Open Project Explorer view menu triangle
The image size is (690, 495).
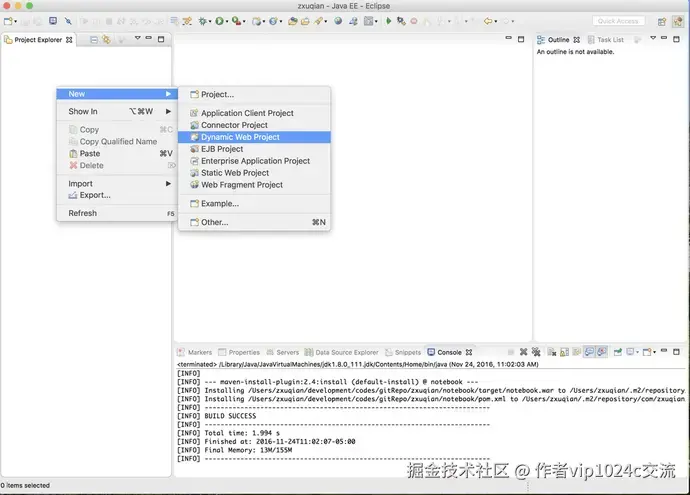[x=137, y=38]
